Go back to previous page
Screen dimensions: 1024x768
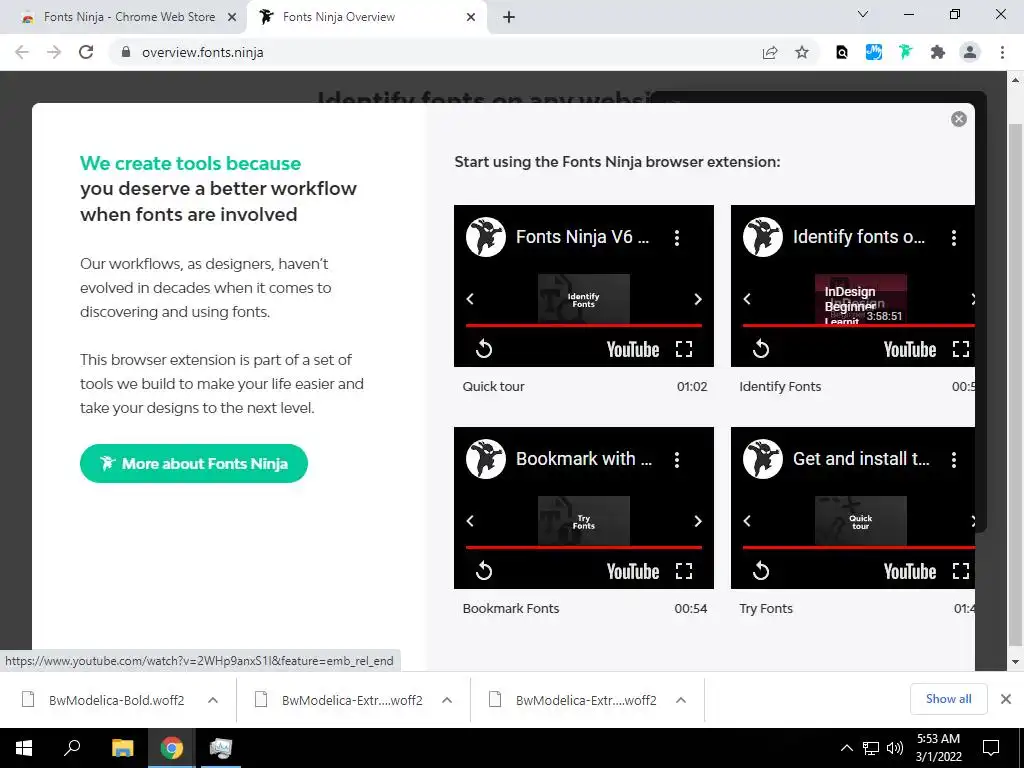click(x=22, y=52)
